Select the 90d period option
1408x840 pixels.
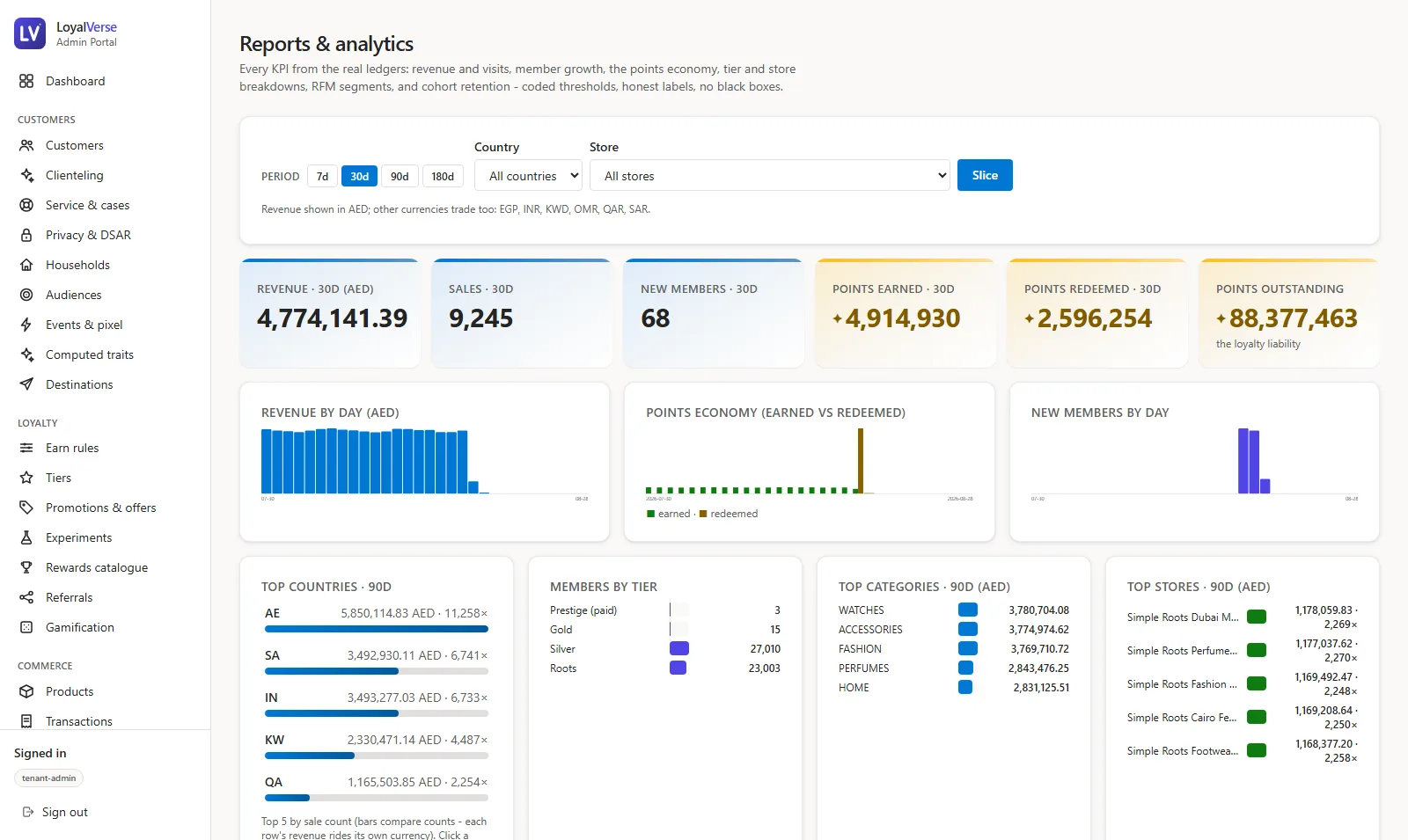click(400, 176)
